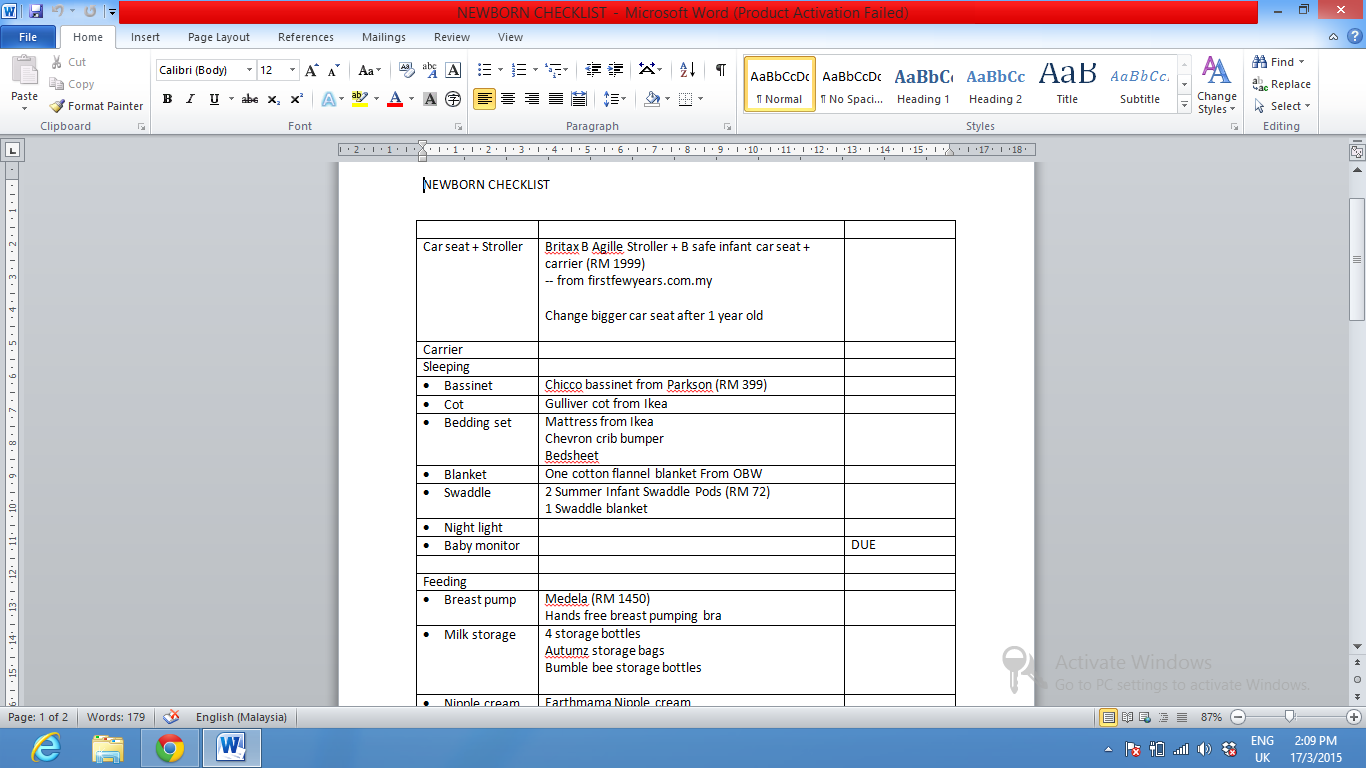This screenshot has height=768, width=1366.
Task: Shrink the font size
Action: pos(333,70)
